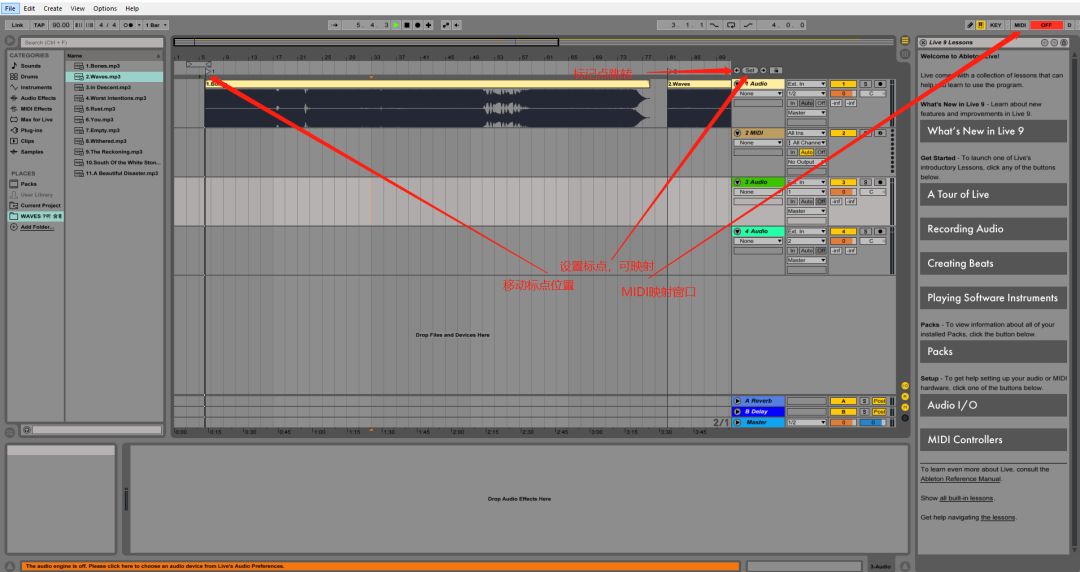Open the Options menu
1080x572 pixels.
click(105, 8)
